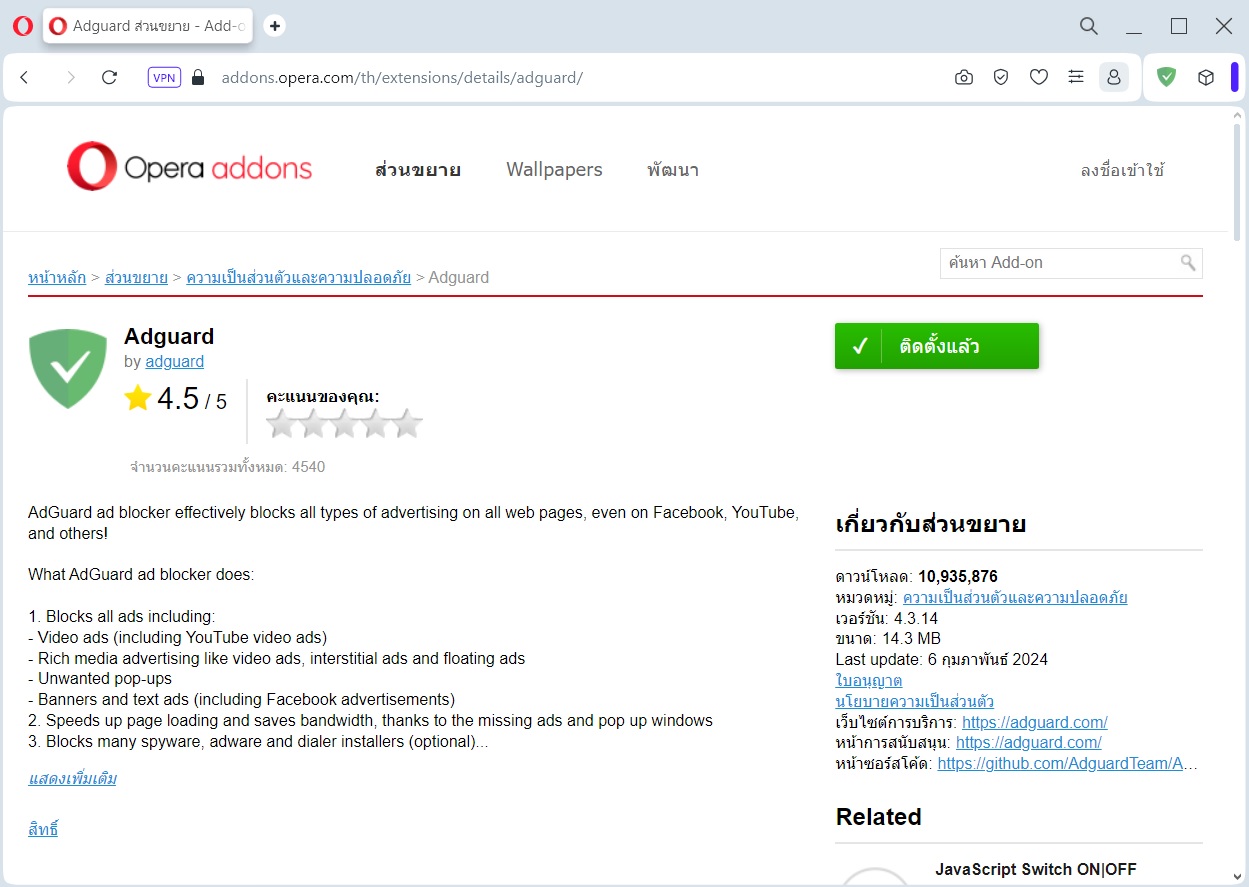Select the Adguard ส่วนขยาย browser tab
1249x887 pixels.
point(150,26)
